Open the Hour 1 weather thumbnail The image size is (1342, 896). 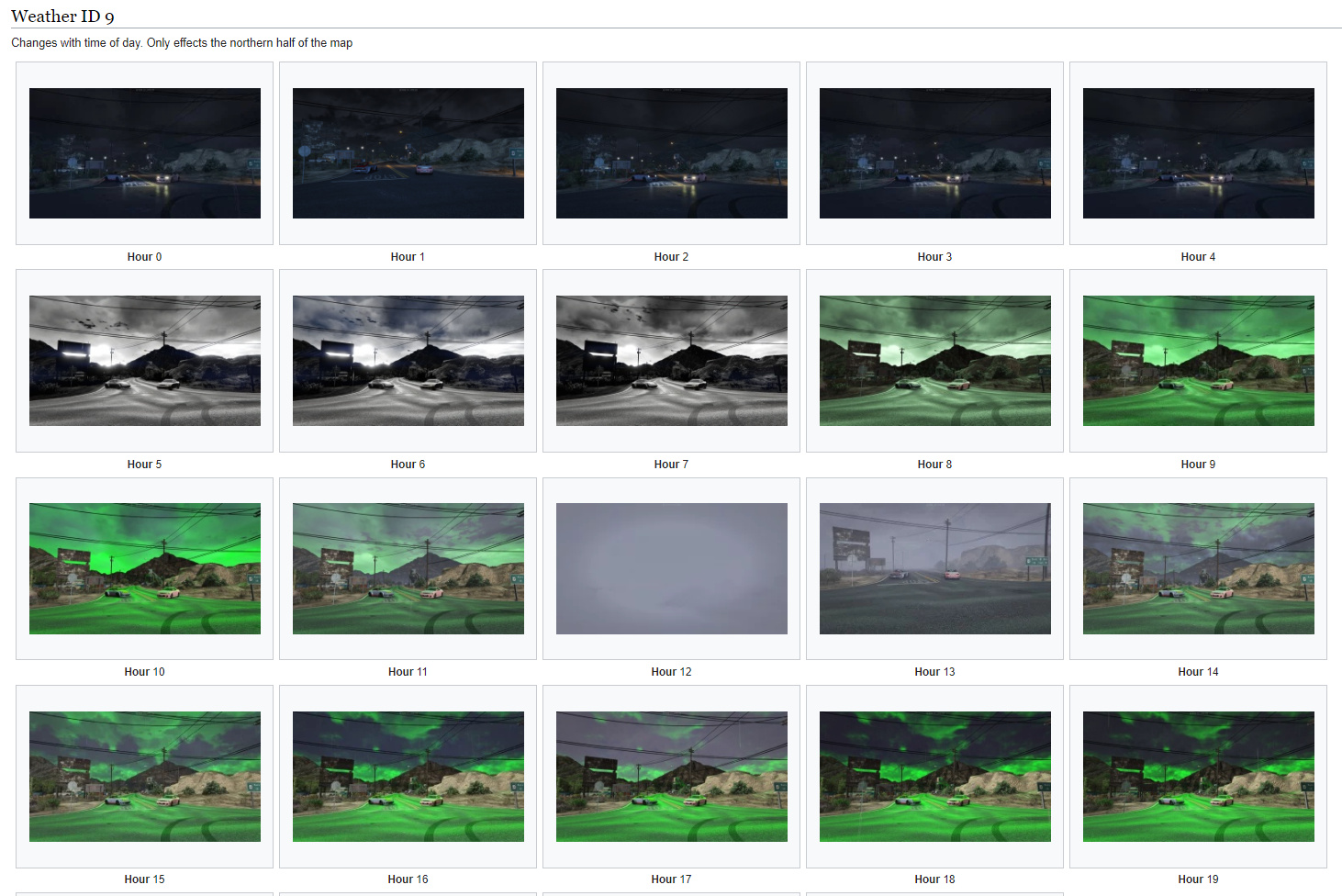click(408, 153)
